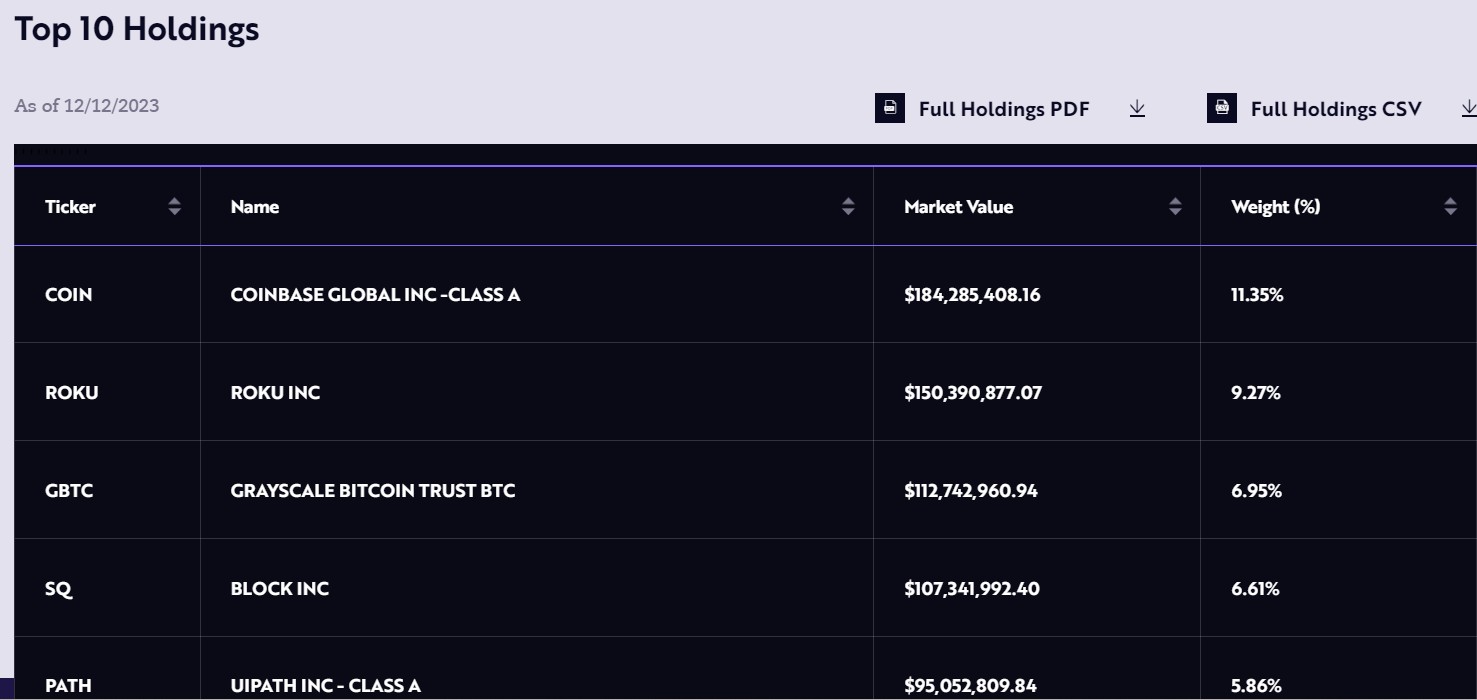Viewport: 1477px width, 700px height.
Task: Select the ROKU INC name cell
Action: 275,393
